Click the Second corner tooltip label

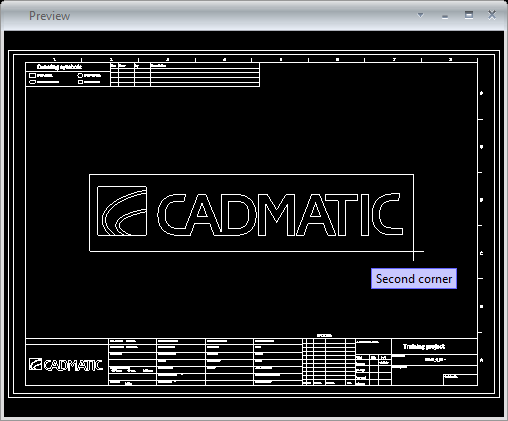pyautogui.click(x=414, y=279)
